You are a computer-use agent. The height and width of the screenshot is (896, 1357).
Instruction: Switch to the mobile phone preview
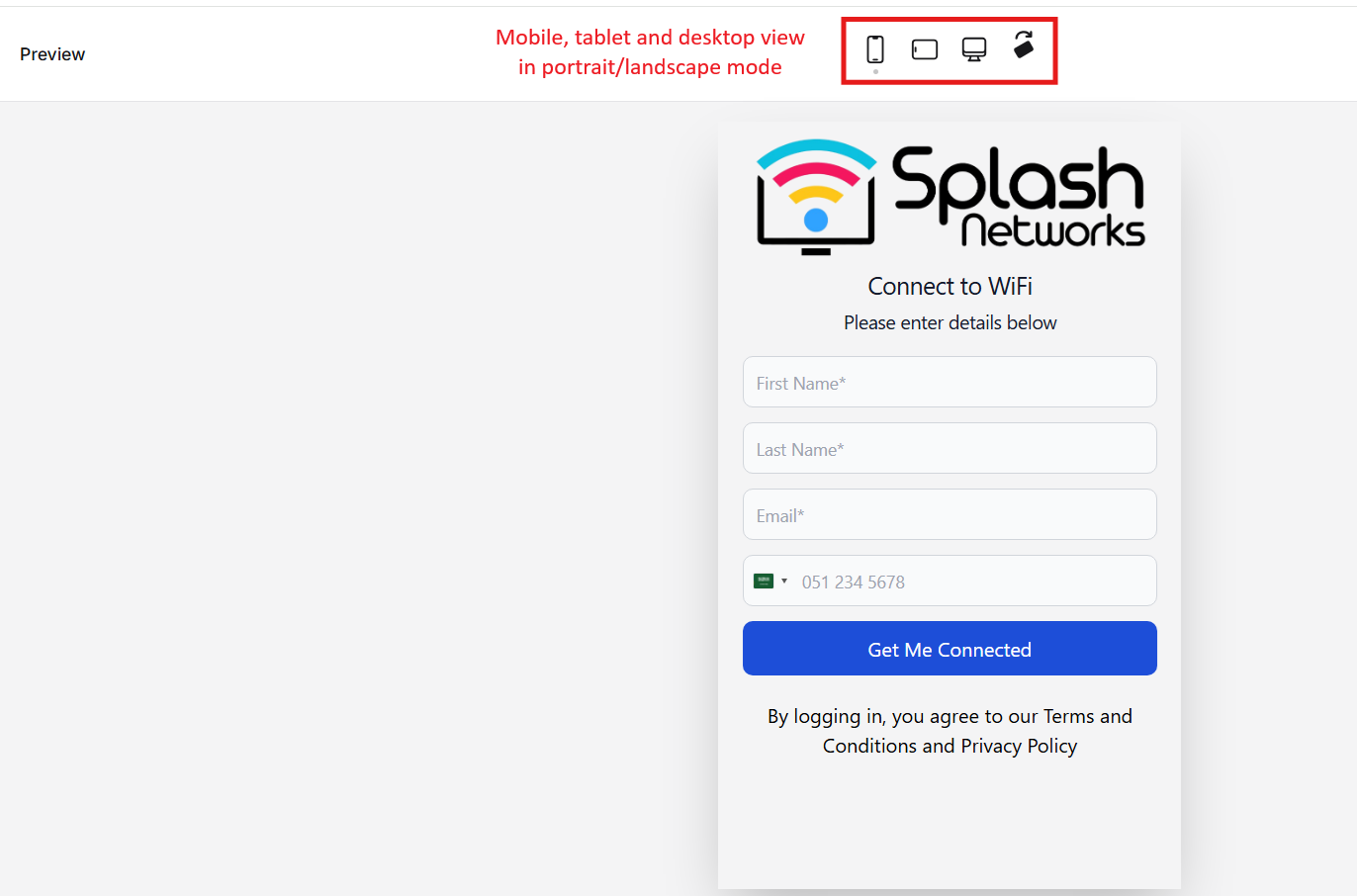click(875, 49)
